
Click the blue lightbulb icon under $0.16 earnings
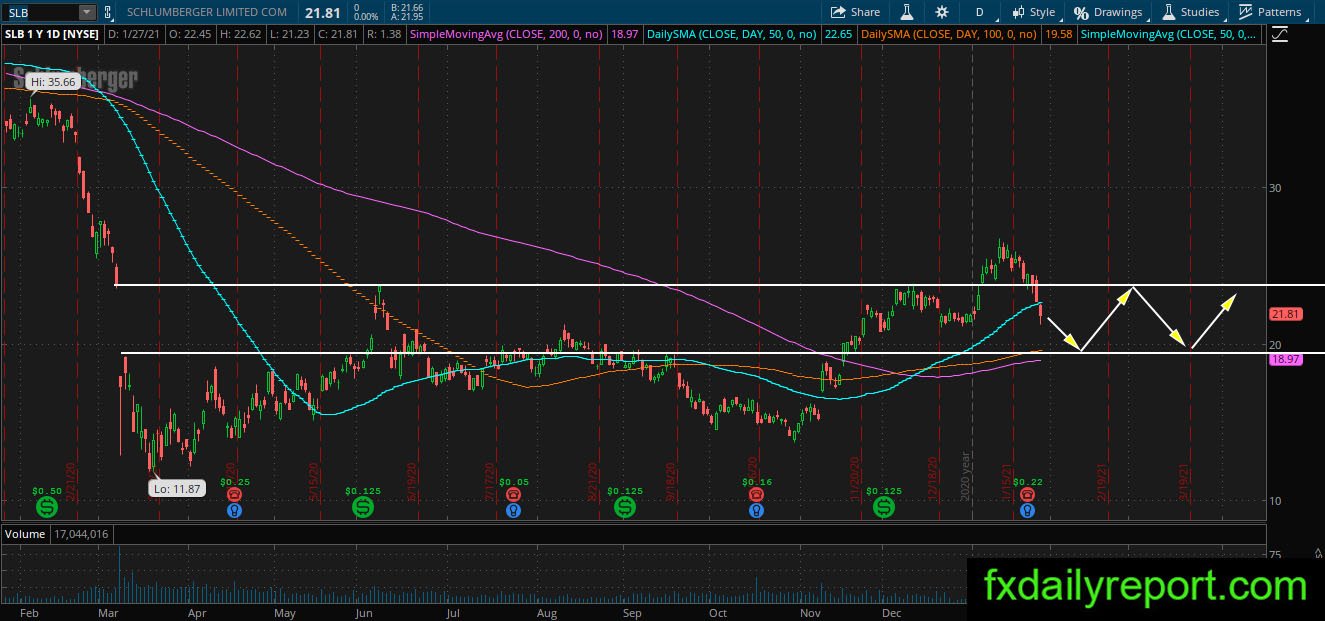(x=756, y=510)
